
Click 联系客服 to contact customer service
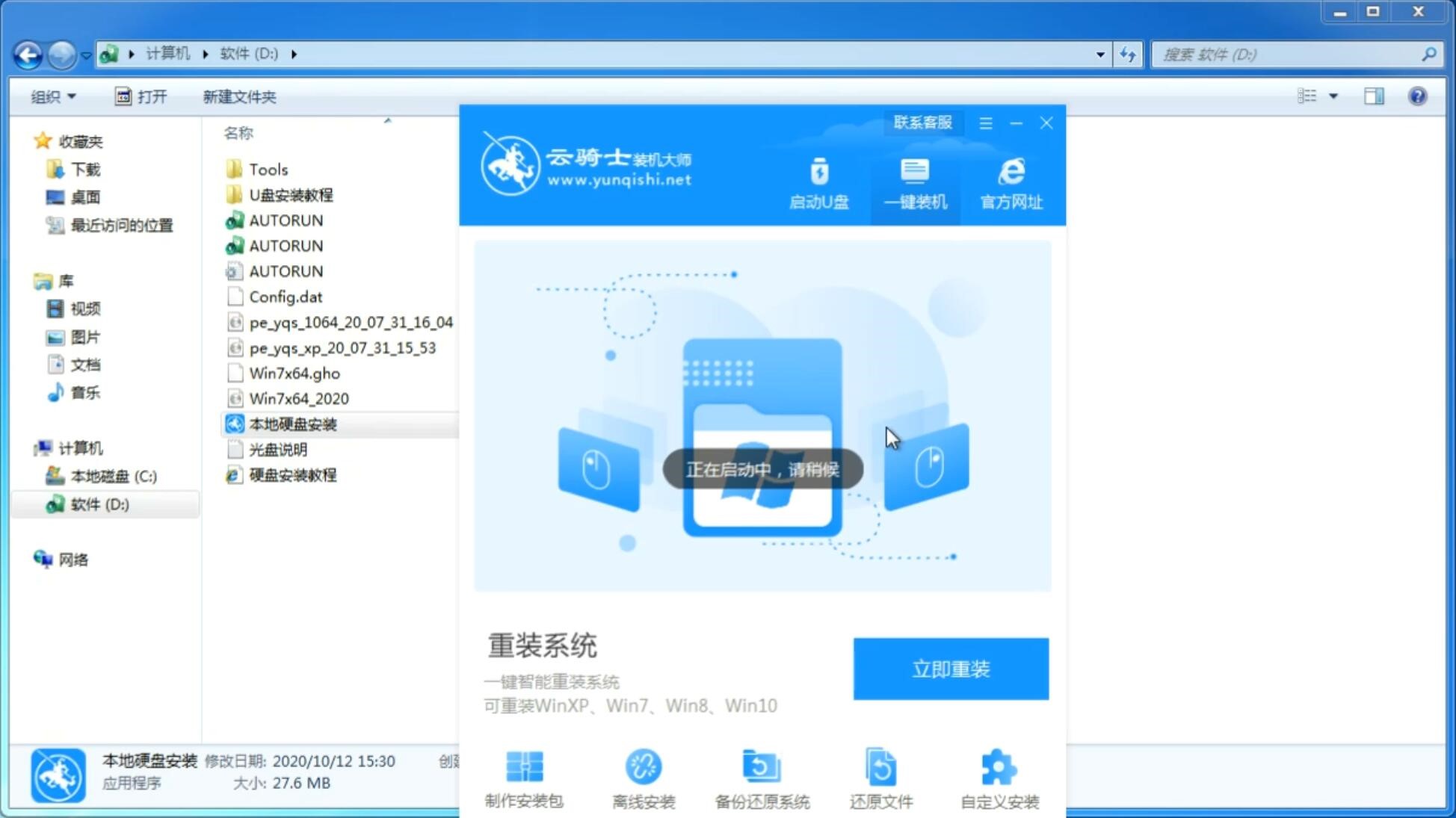coord(924,122)
